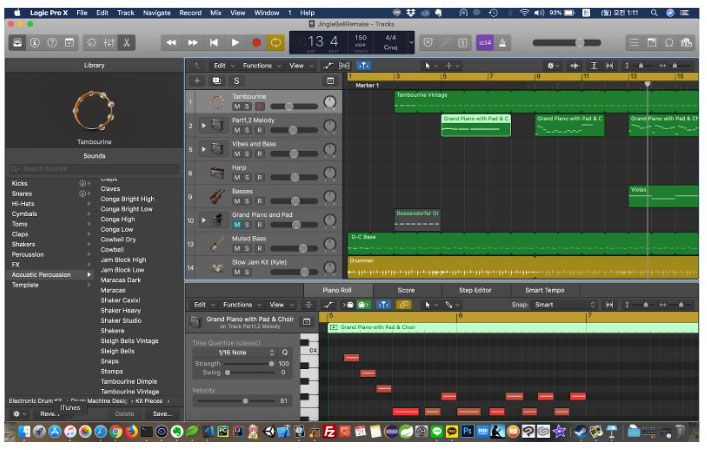Image resolution: width=707 pixels, height=450 pixels.
Task: Record-enable the Muted Bass track
Action: [260, 248]
